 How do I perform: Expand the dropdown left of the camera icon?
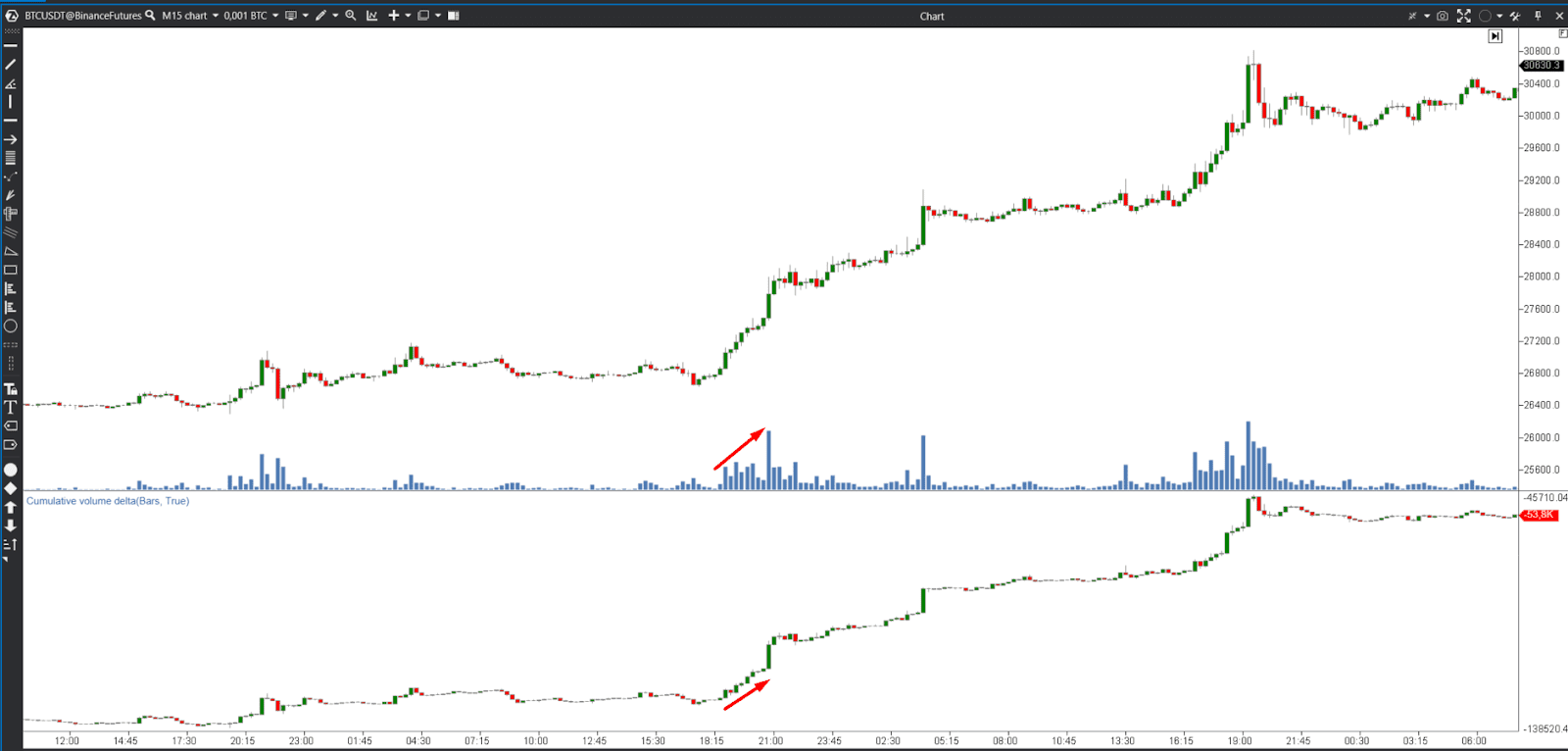(x=1427, y=16)
